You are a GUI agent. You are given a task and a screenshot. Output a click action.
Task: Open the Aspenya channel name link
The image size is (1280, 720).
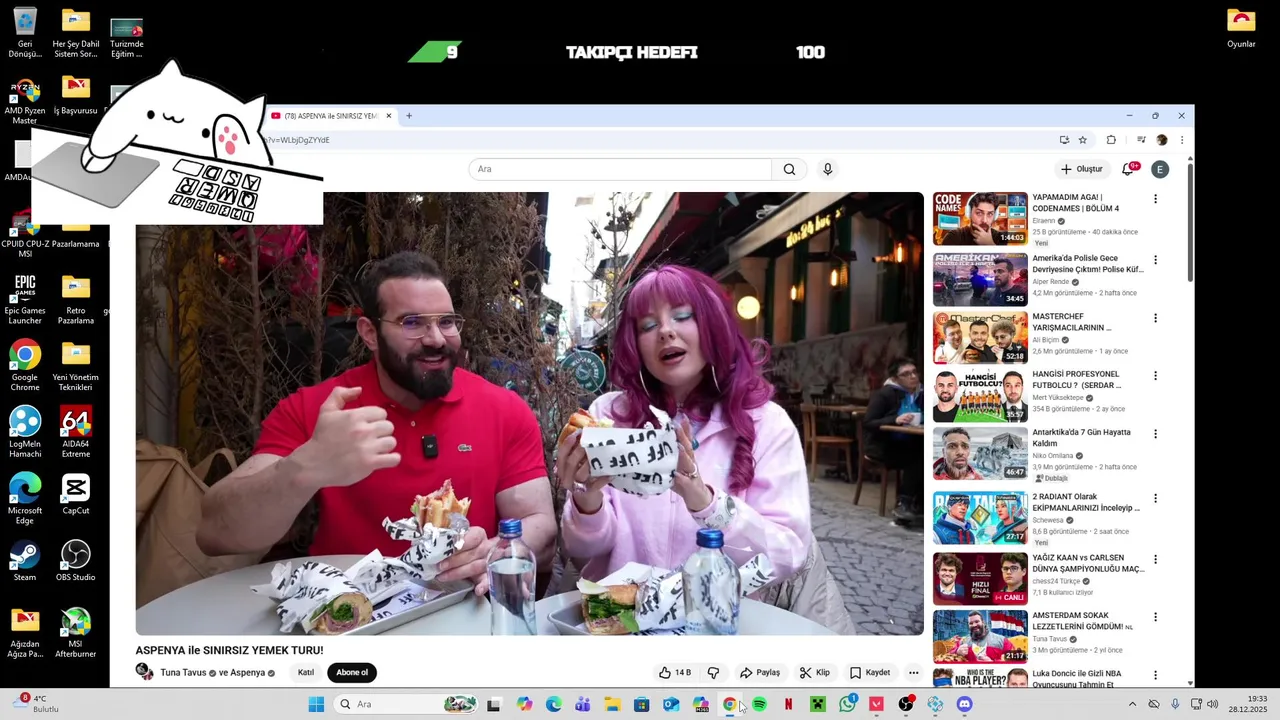click(x=247, y=673)
